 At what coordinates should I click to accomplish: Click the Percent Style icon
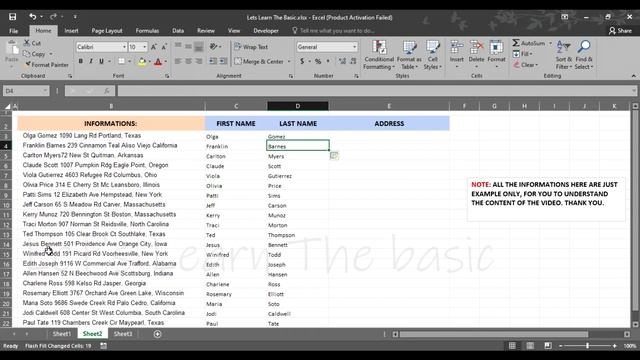click(x=318, y=61)
